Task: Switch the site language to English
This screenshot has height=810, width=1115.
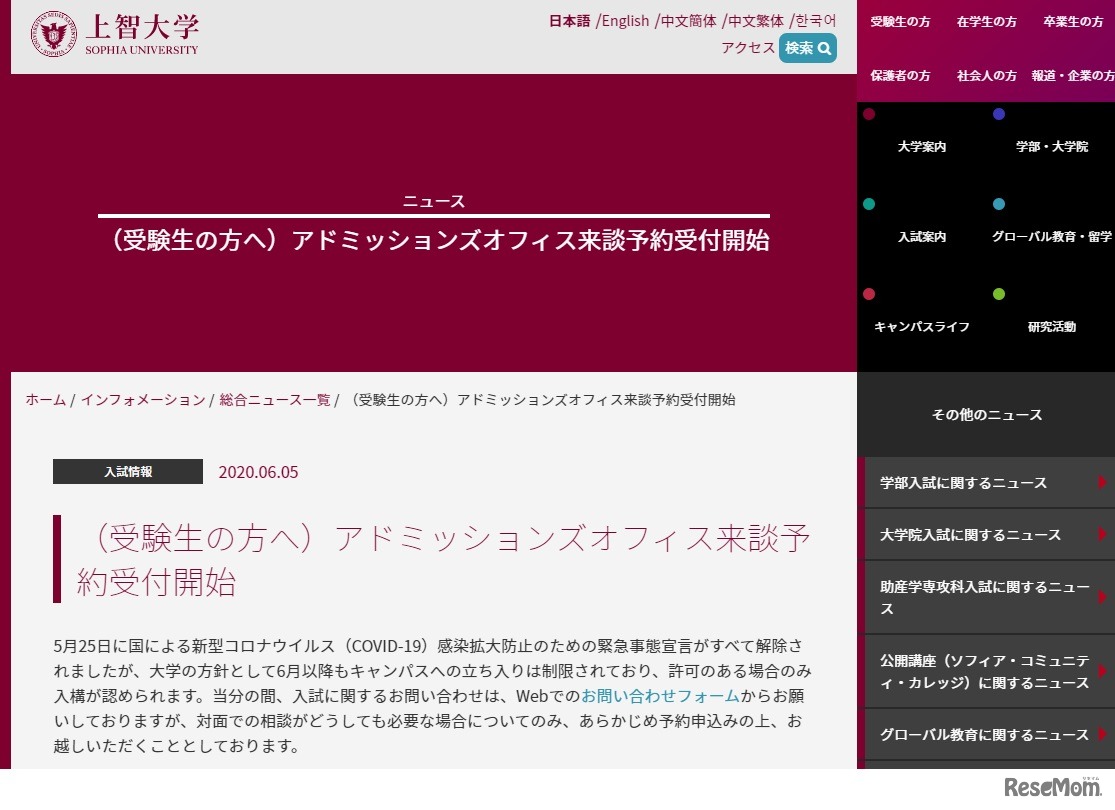Action: tap(624, 20)
